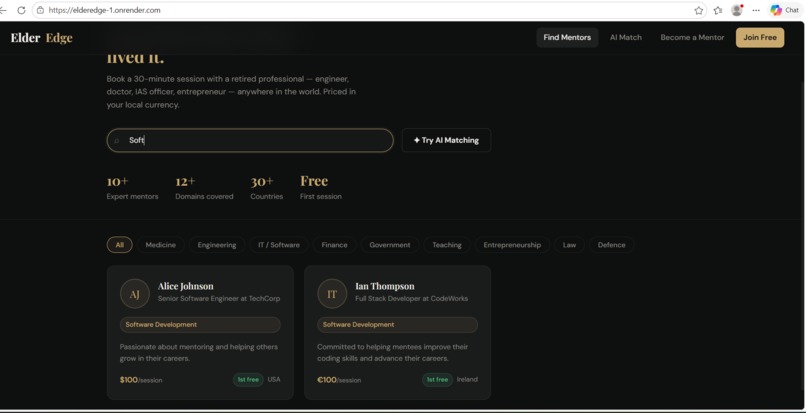Viewport: 806px width, 413px height.
Task: Open the browser three-dot settings menu
Action: [756, 10]
